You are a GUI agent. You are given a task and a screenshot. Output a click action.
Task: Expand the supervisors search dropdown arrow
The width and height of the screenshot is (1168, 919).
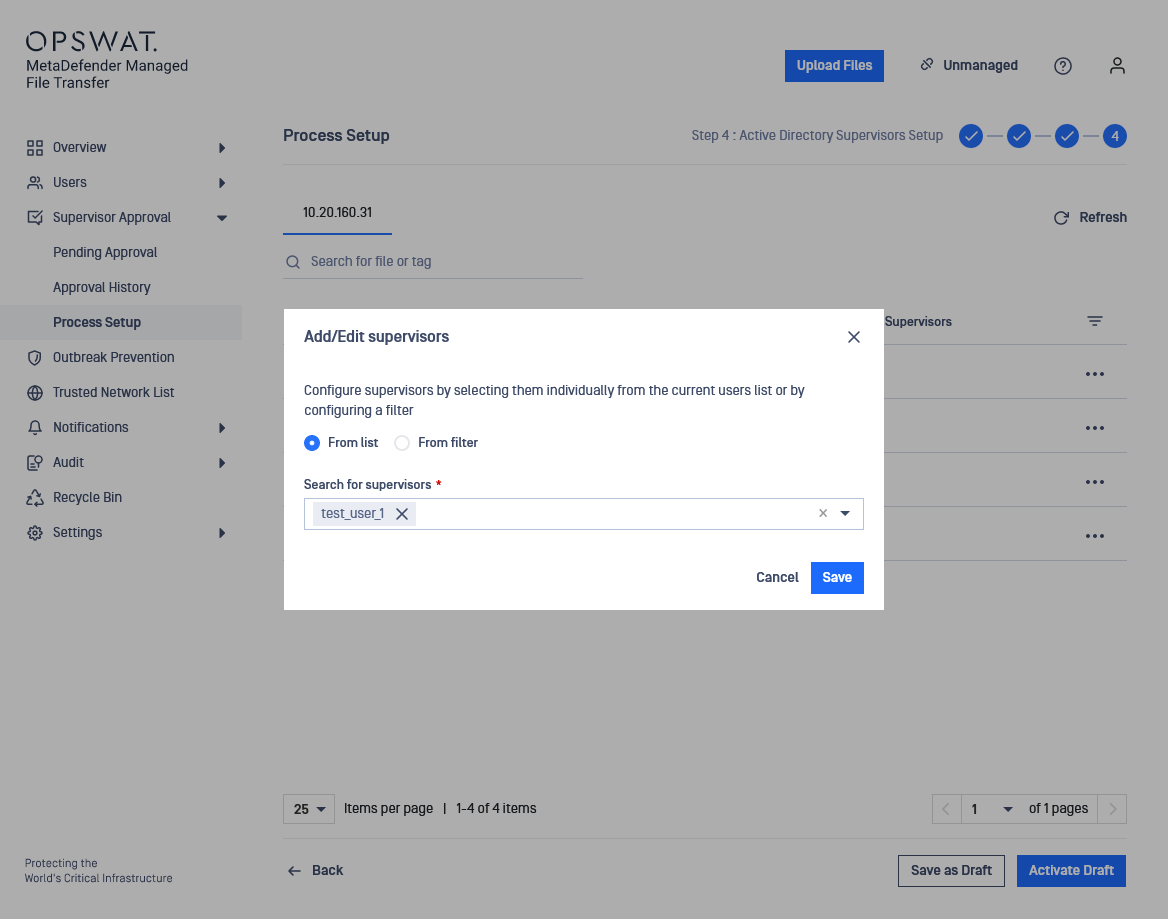[x=845, y=514]
